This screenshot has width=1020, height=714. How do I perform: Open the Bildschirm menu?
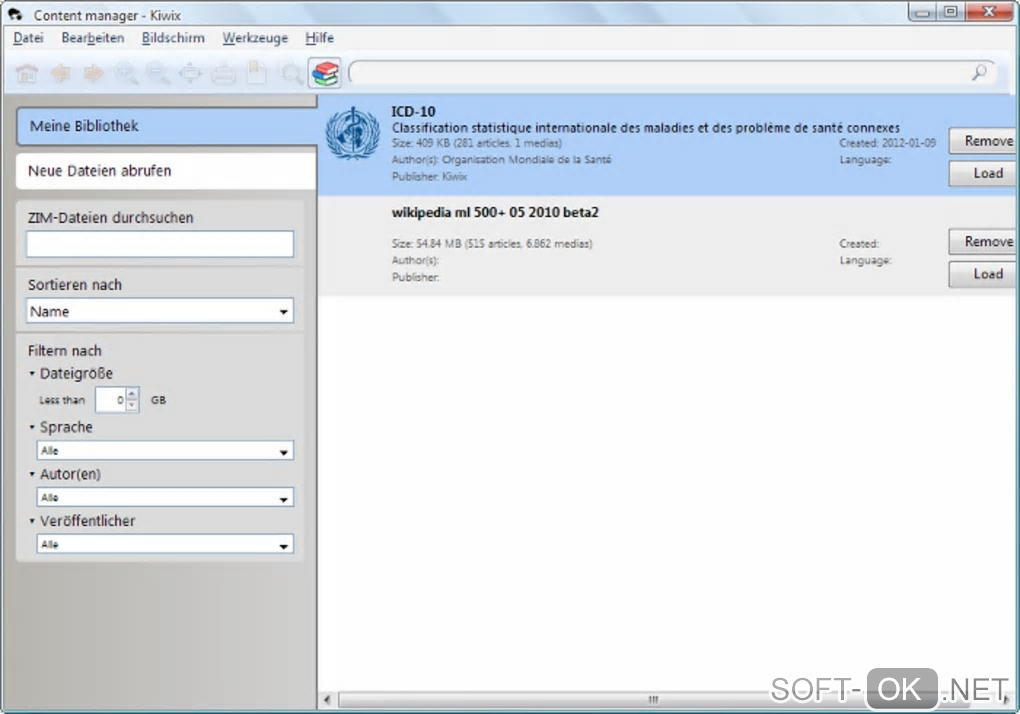coord(173,38)
